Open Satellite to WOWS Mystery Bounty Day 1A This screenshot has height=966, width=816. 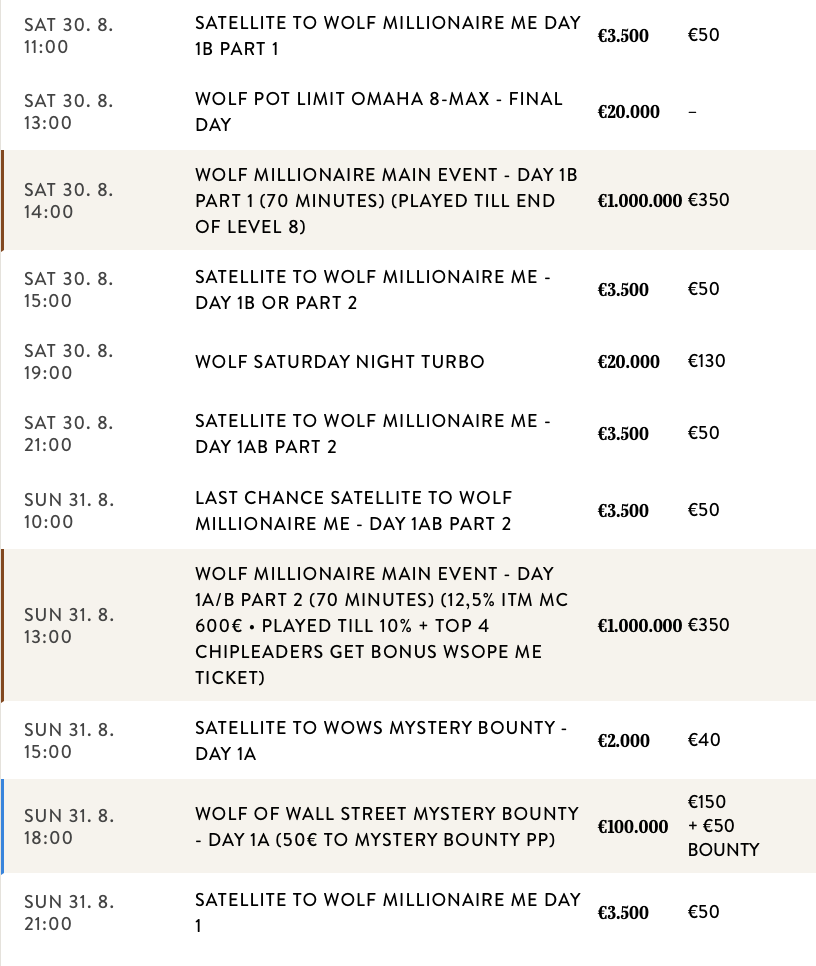[x=380, y=741]
